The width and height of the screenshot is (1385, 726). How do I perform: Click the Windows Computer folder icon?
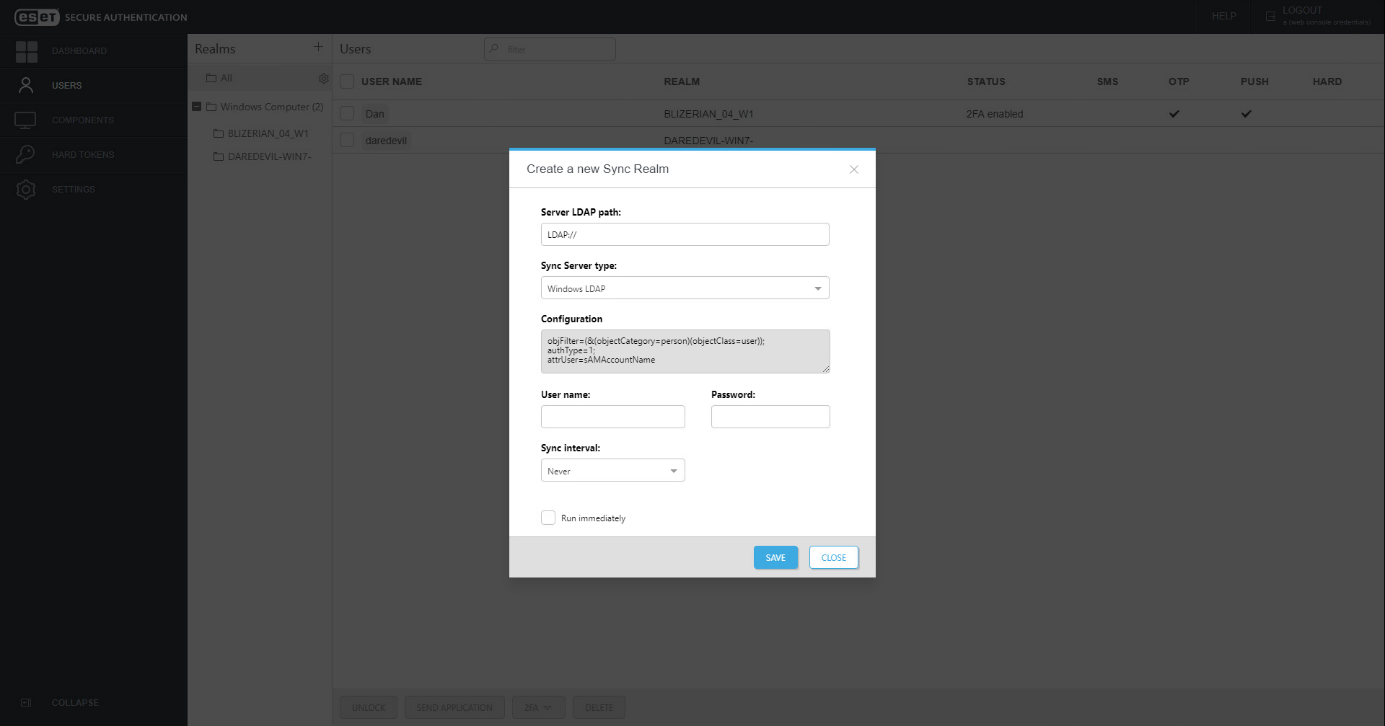pyautogui.click(x=211, y=107)
